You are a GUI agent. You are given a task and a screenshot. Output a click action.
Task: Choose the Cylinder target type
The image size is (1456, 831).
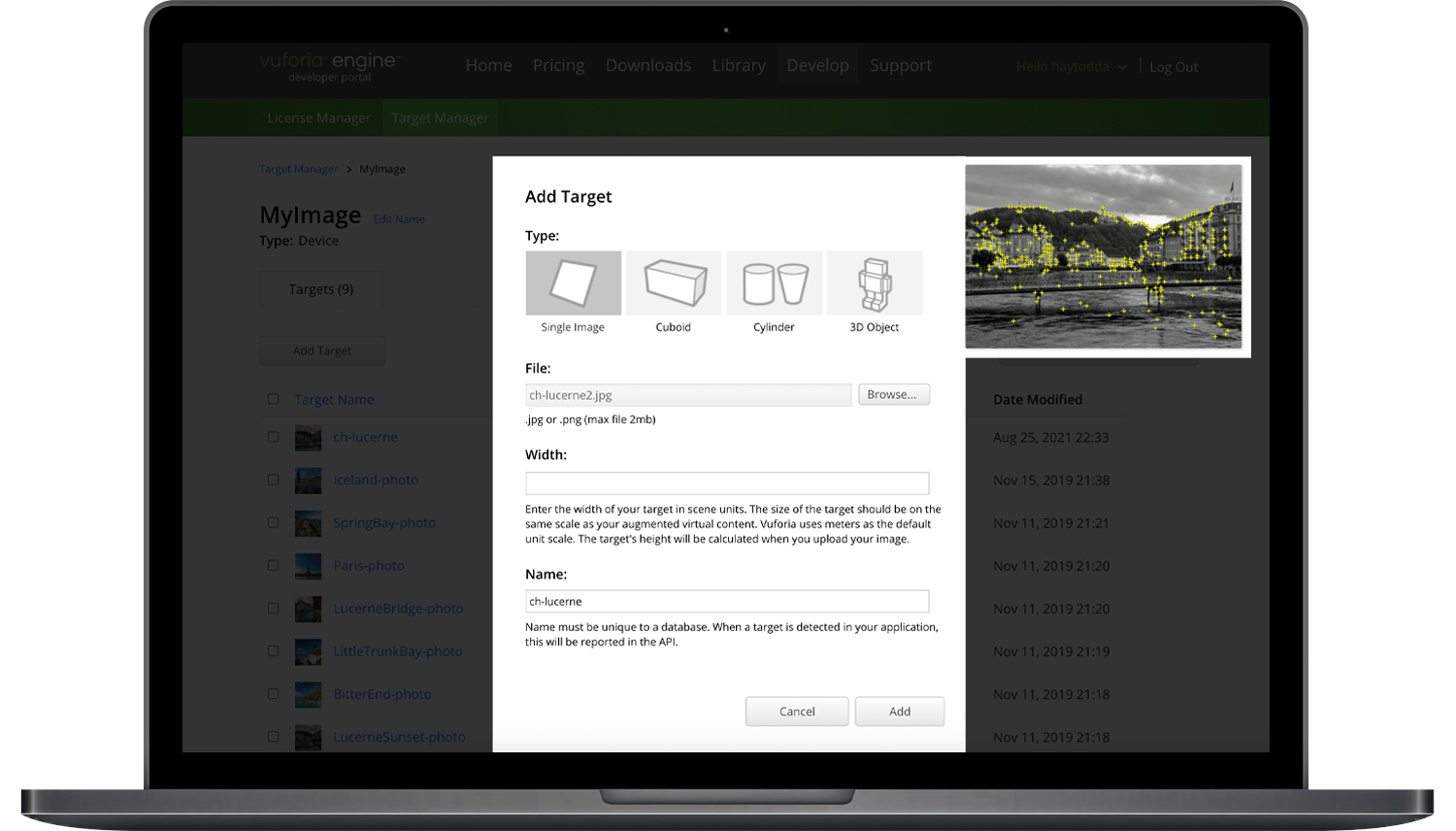775,283
